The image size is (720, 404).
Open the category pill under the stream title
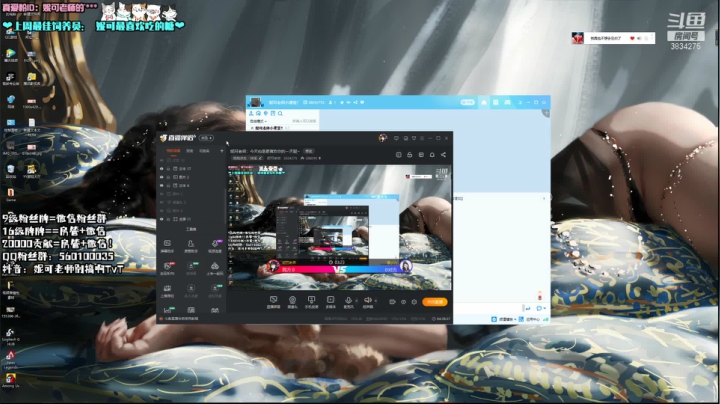click(x=247, y=158)
